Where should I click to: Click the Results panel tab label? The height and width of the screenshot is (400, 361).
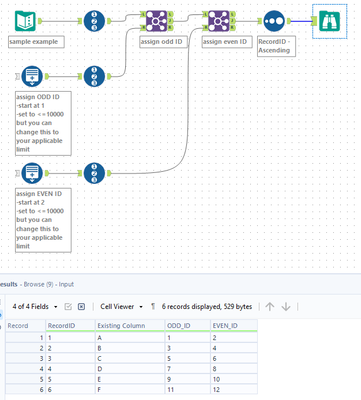click(8, 284)
